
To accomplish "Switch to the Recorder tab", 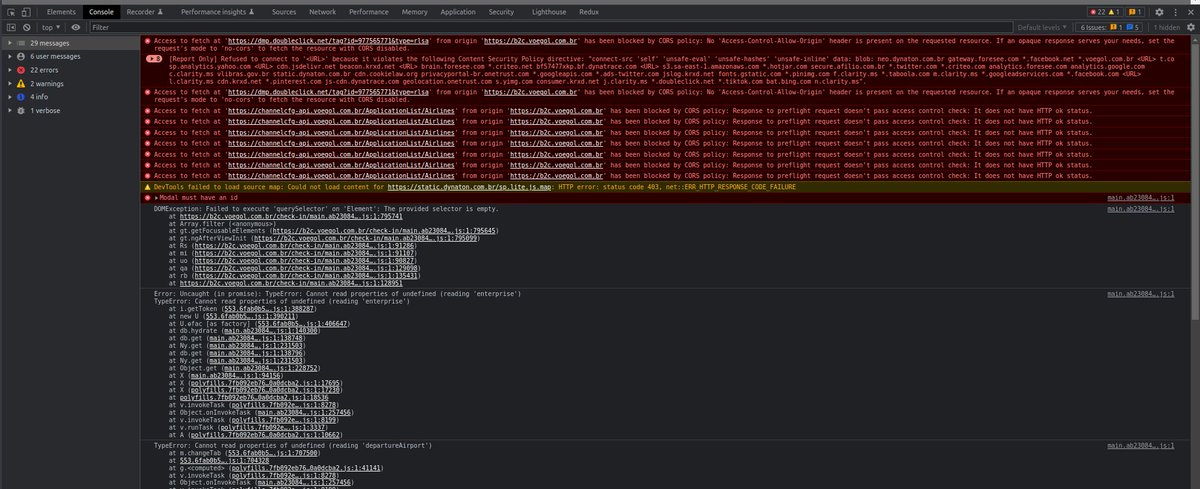I will tap(143, 11).
